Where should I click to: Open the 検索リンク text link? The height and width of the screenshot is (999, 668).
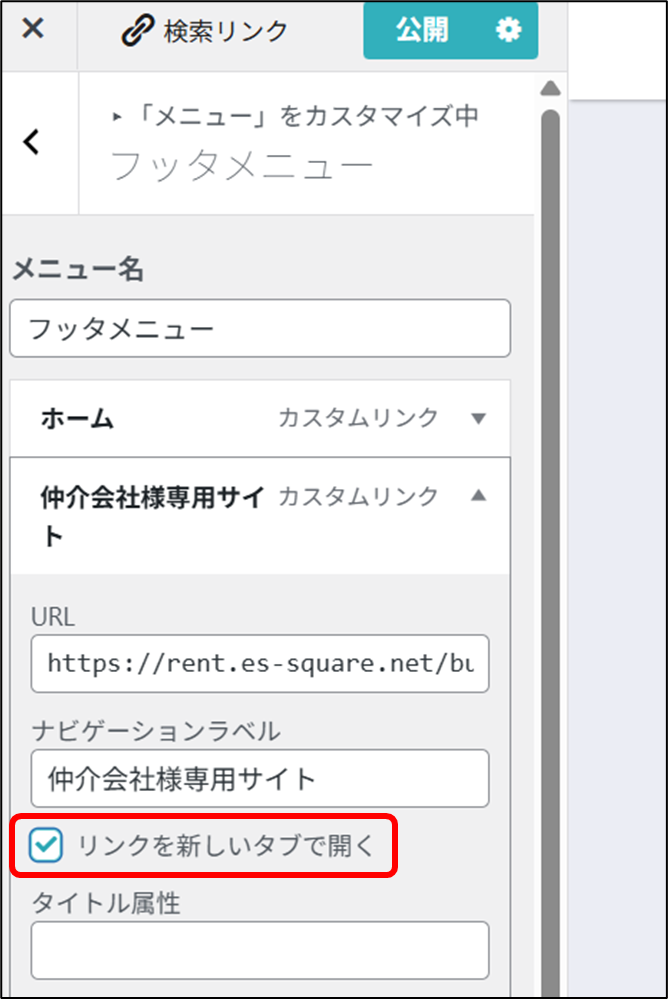click(225, 31)
